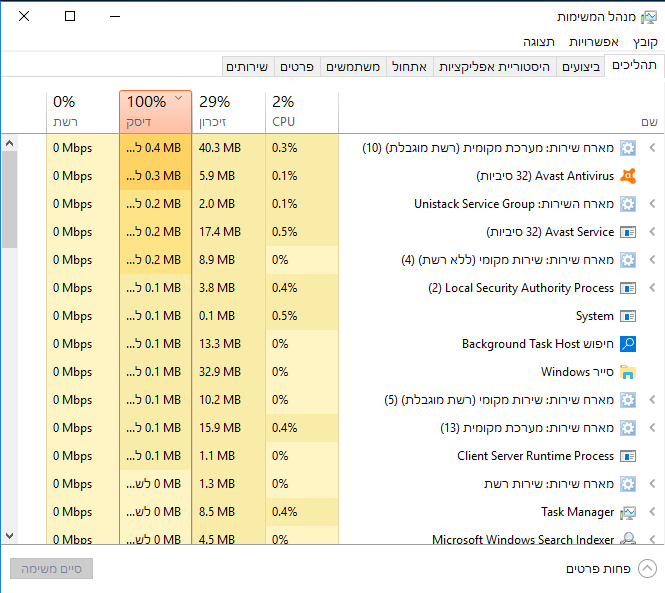Expand local system (13) service host group
Screen dimensions: 665x593
[653, 428]
